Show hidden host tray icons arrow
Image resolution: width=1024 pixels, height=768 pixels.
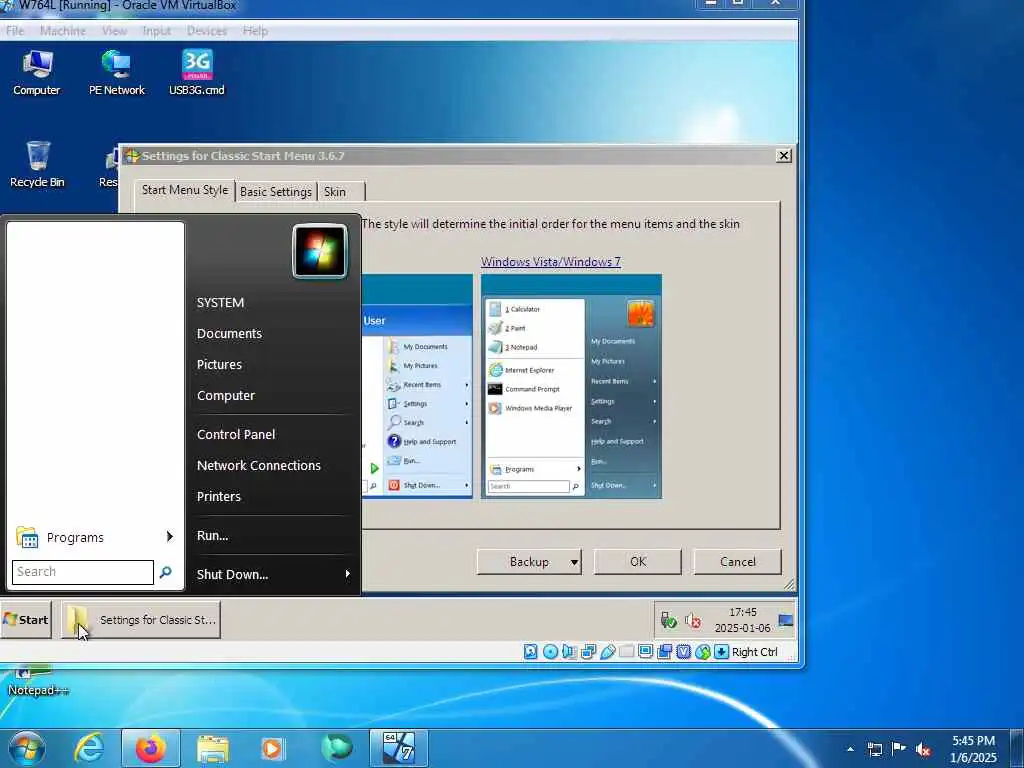point(850,750)
